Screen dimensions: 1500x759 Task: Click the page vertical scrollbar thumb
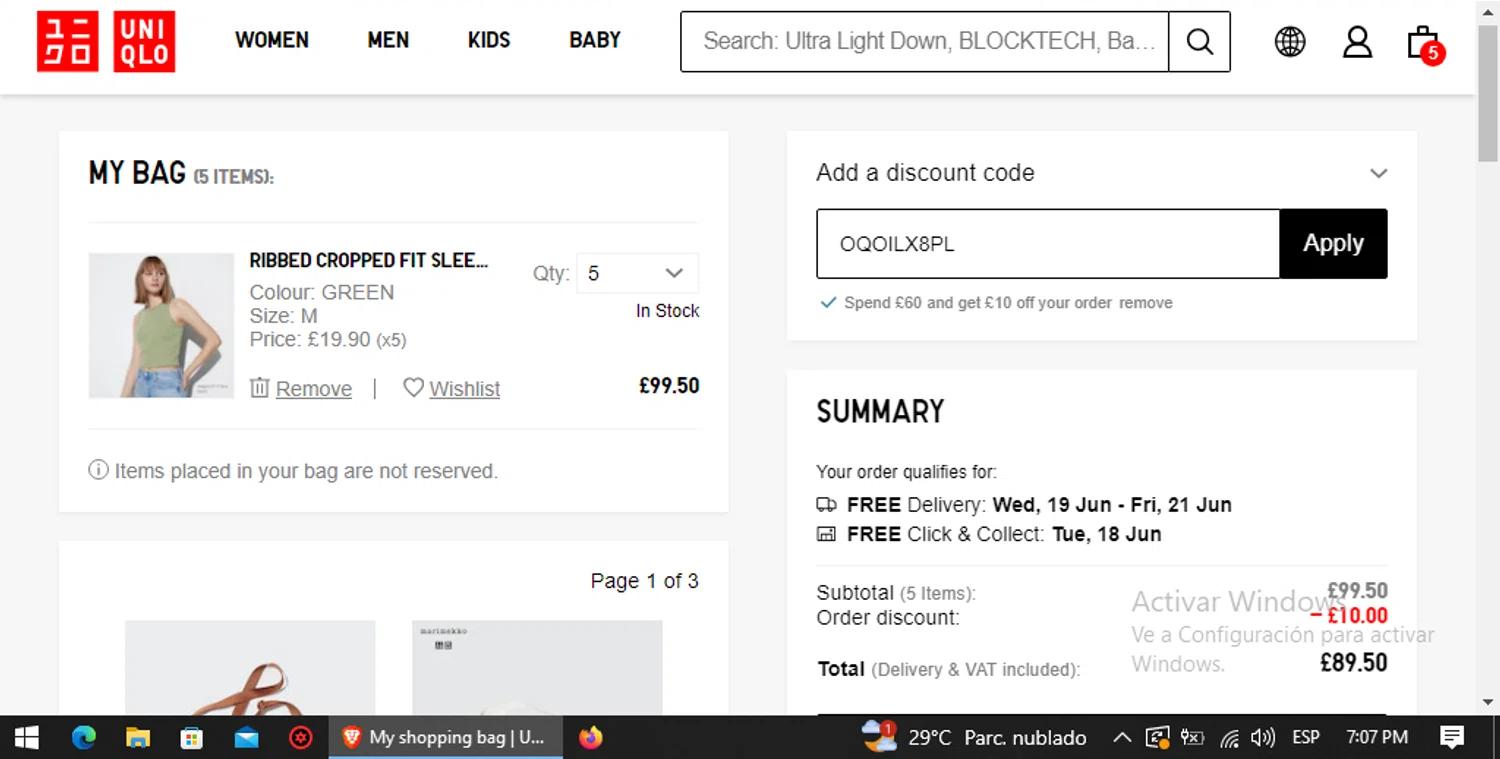tap(1488, 95)
